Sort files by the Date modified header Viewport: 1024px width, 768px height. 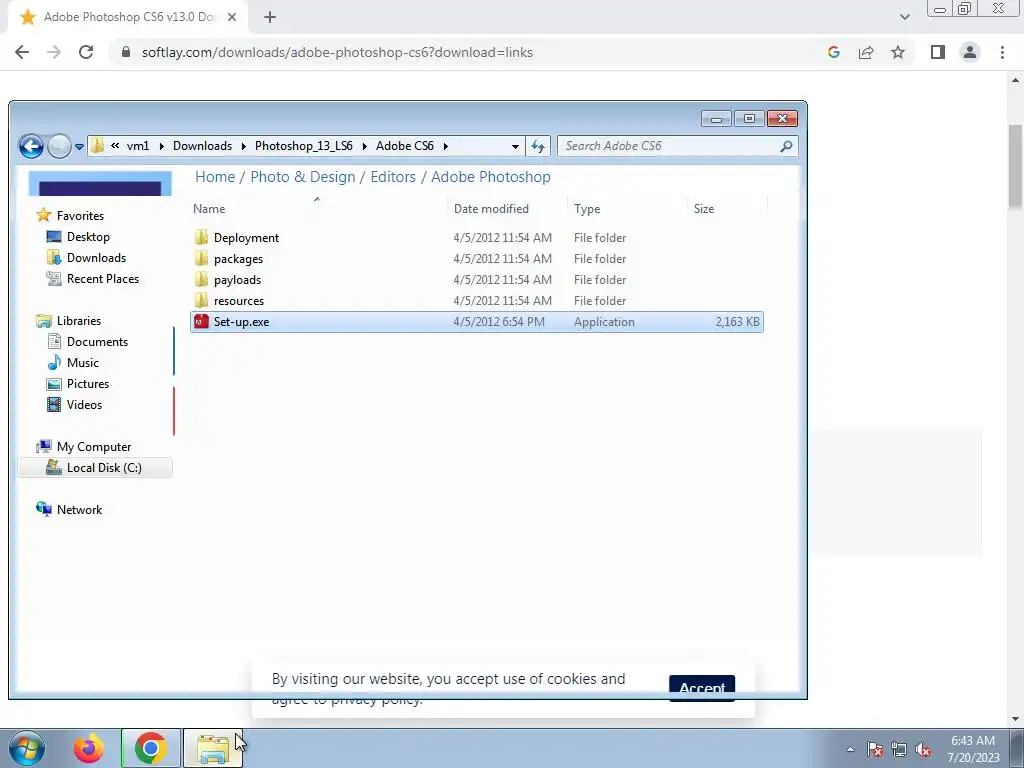click(491, 209)
